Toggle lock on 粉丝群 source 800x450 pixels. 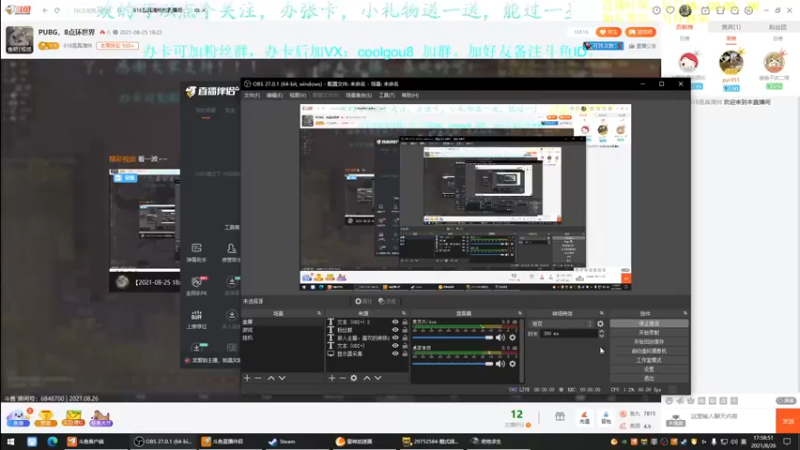(405, 330)
